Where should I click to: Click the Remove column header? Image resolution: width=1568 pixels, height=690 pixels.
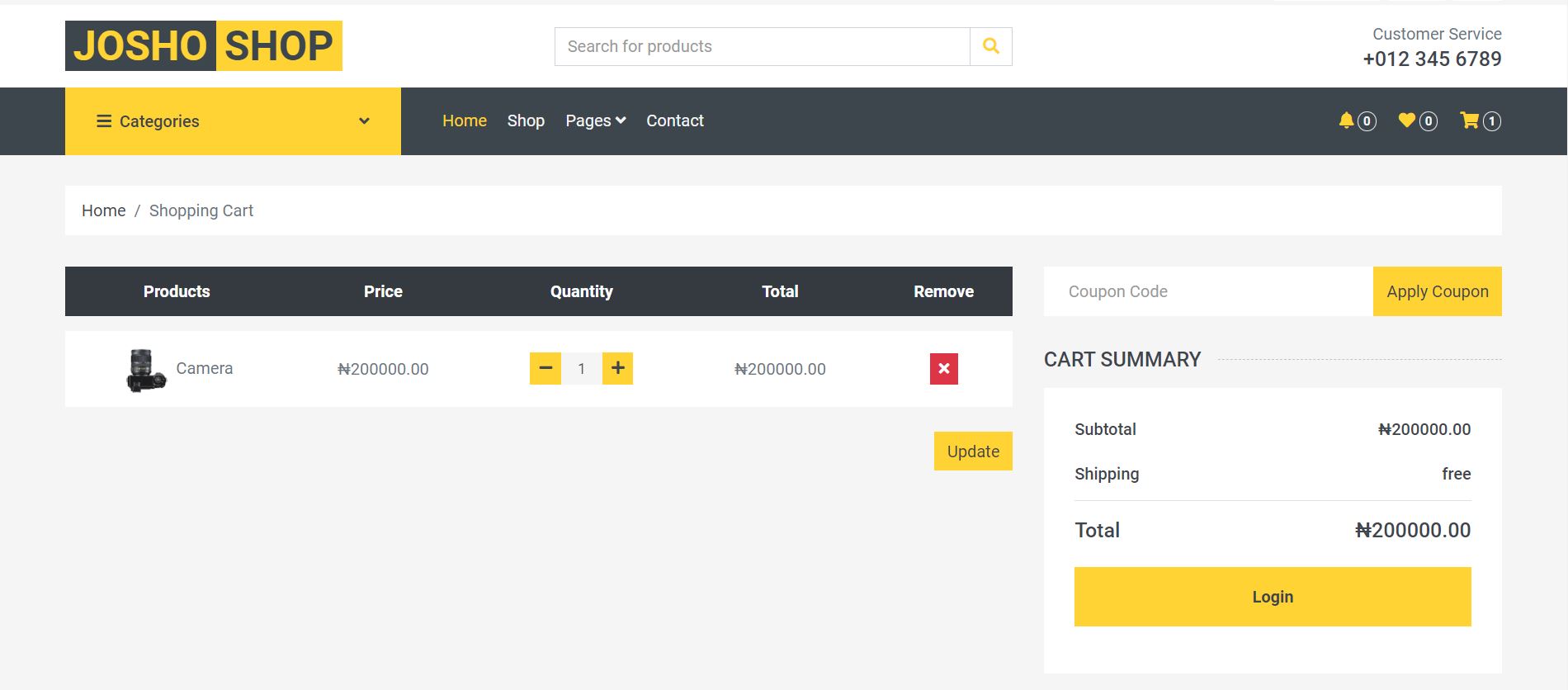[x=943, y=291]
